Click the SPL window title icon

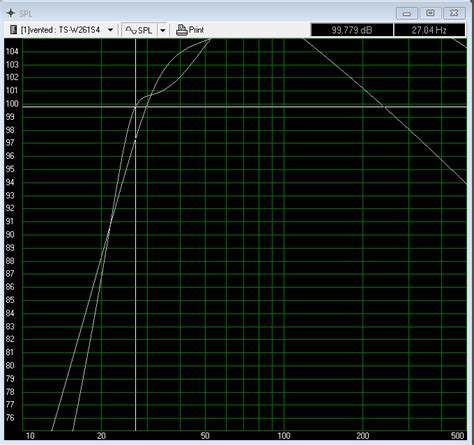click(11, 13)
